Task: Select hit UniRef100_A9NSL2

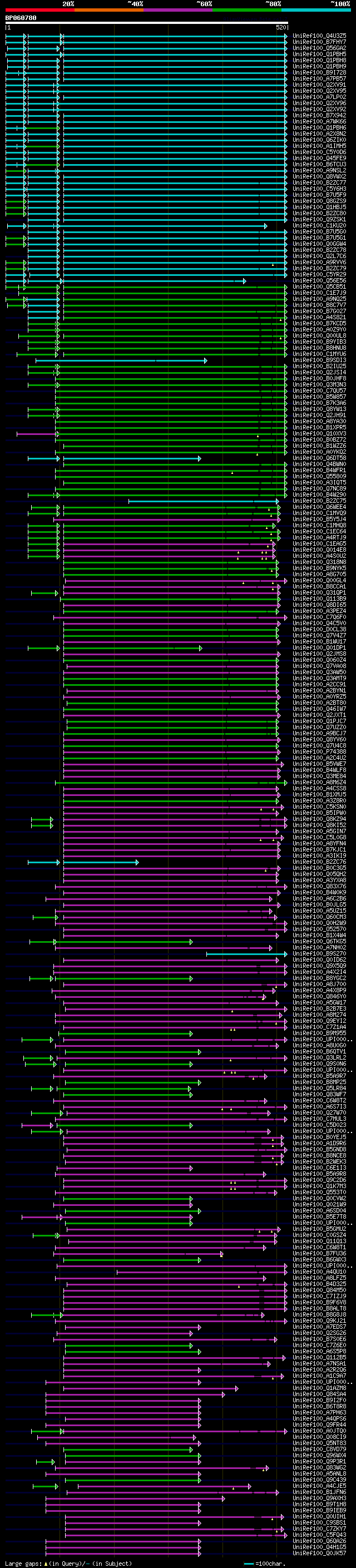Action: pyautogui.click(x=319, y=170)
